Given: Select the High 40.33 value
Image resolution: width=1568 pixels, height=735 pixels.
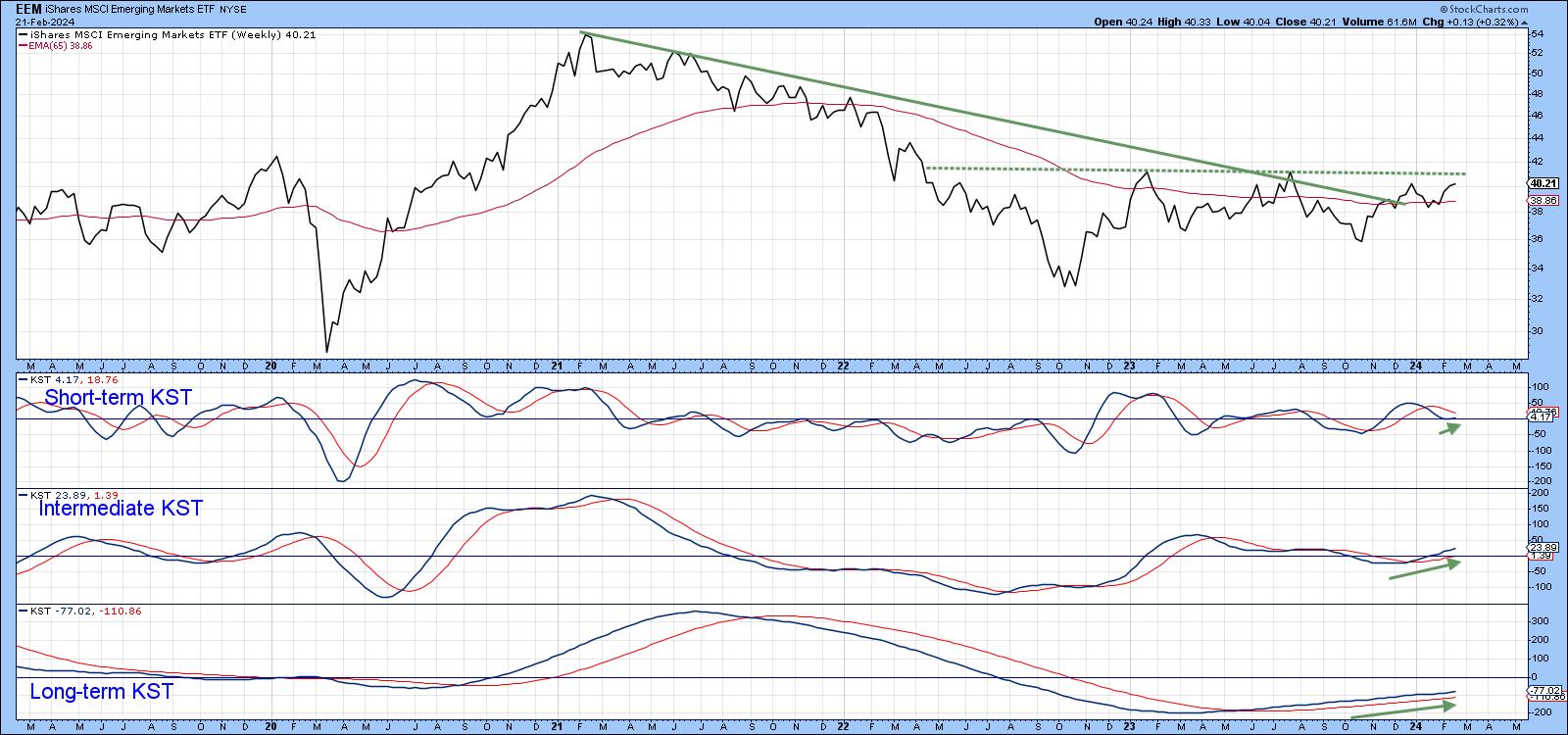Looking at the screenshot, I should [x=1183, y=21].
